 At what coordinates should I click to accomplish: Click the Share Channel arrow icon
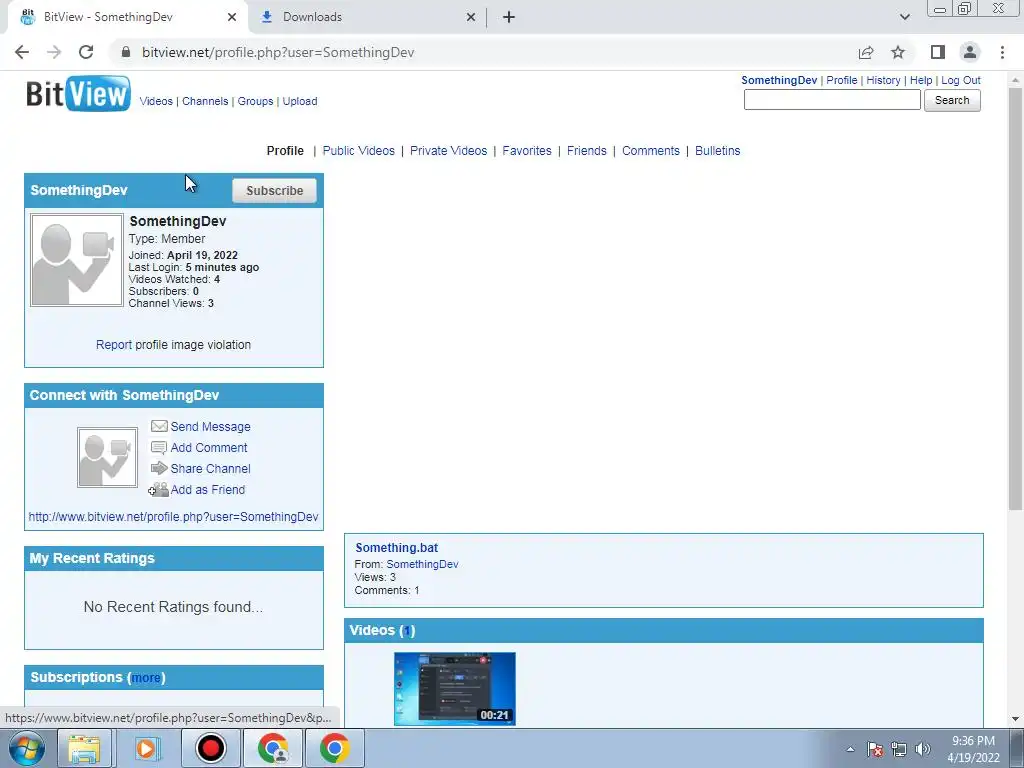(x=159, y=468)
